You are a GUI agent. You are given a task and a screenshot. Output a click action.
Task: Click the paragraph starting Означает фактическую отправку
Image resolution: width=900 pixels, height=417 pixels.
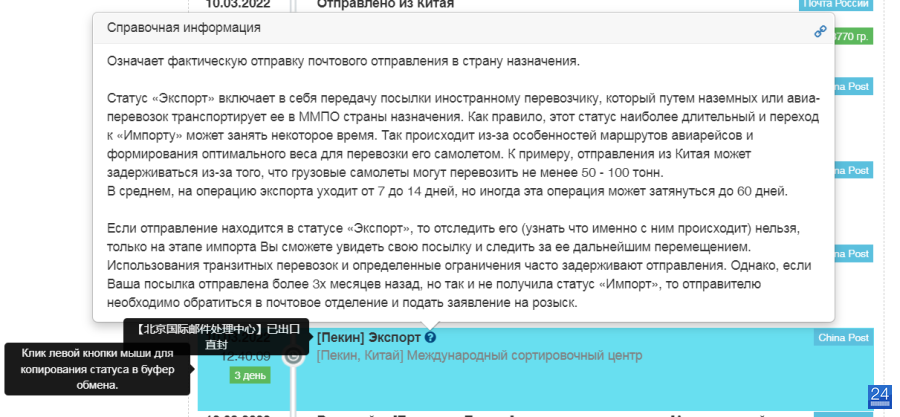click(343, 61)
